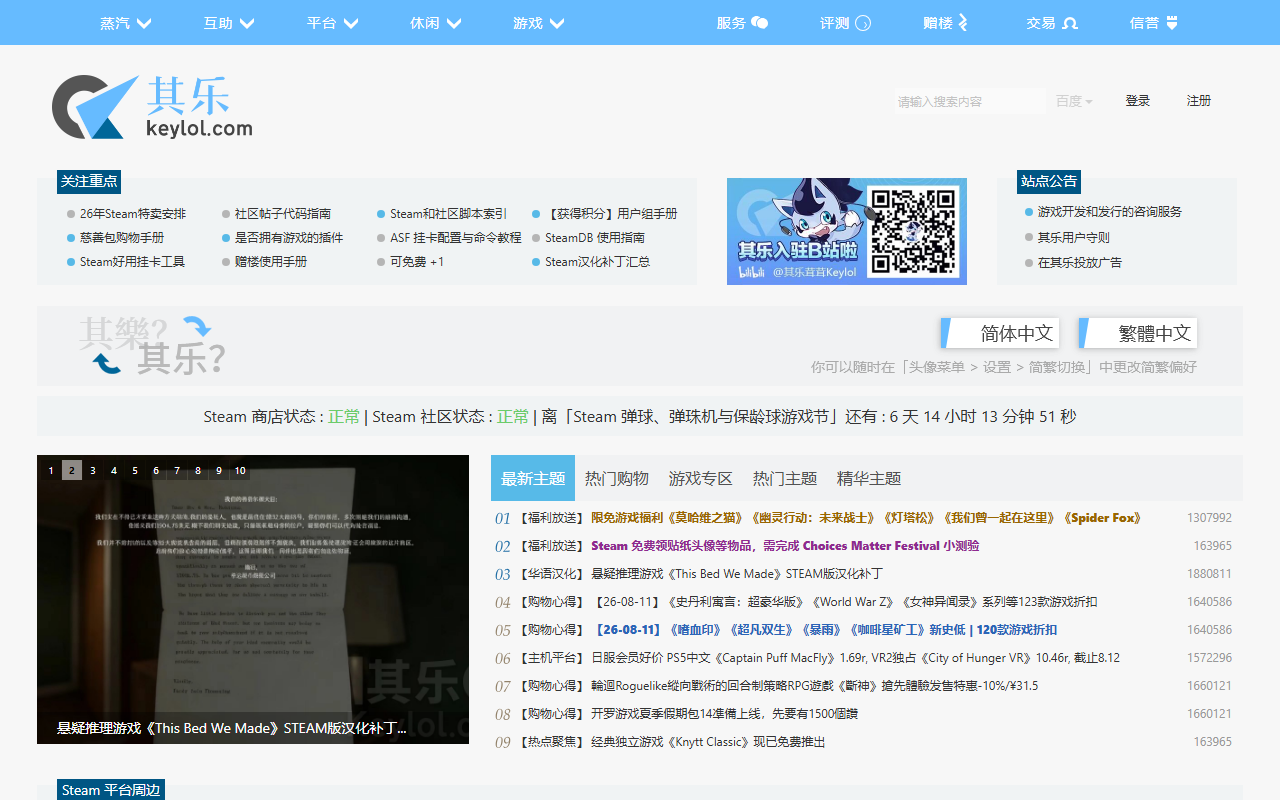
Task: Switch to the 热门主题 tab
Action: (785, 478)
